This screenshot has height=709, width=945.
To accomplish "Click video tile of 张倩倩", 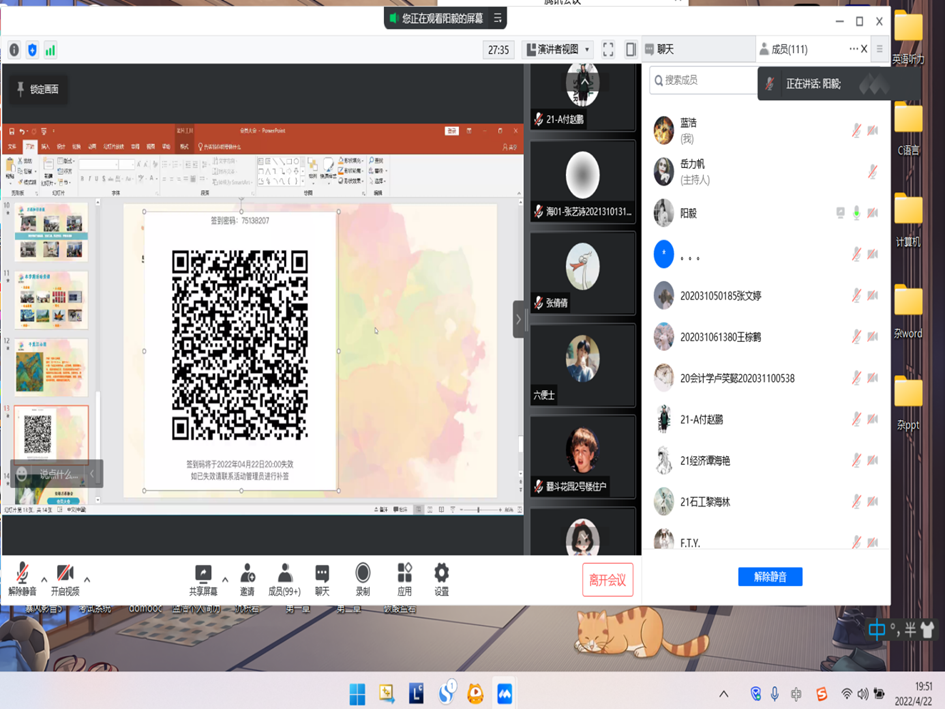I will pyautogui.click(x=583, y=273).
